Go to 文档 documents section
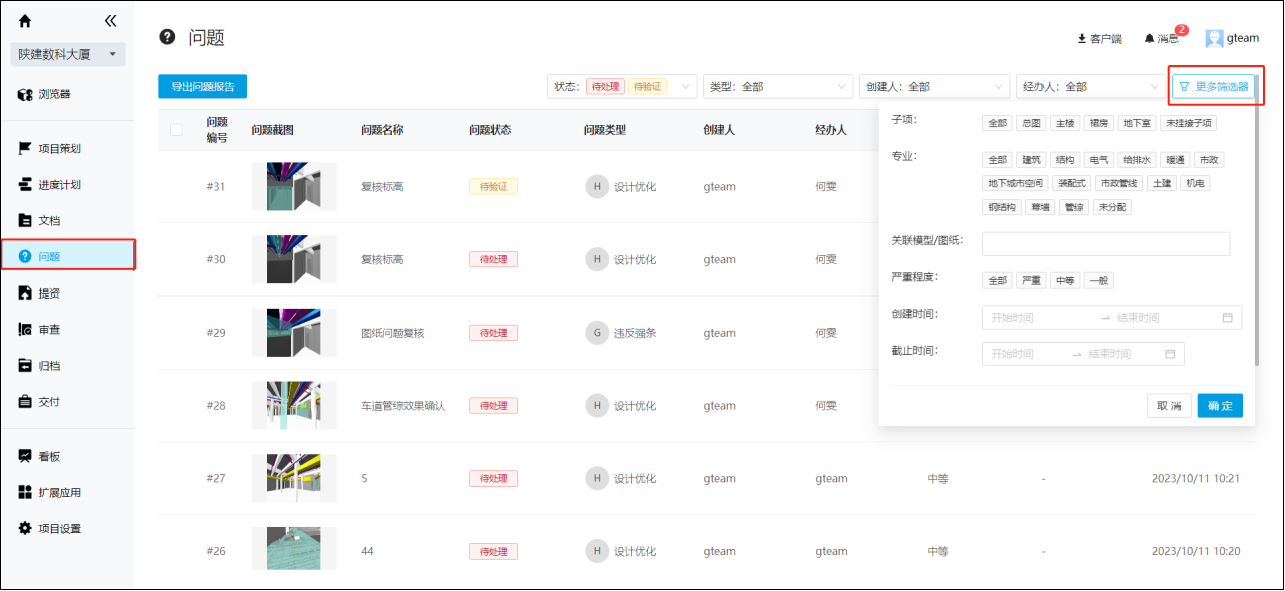 click(49, 221)
